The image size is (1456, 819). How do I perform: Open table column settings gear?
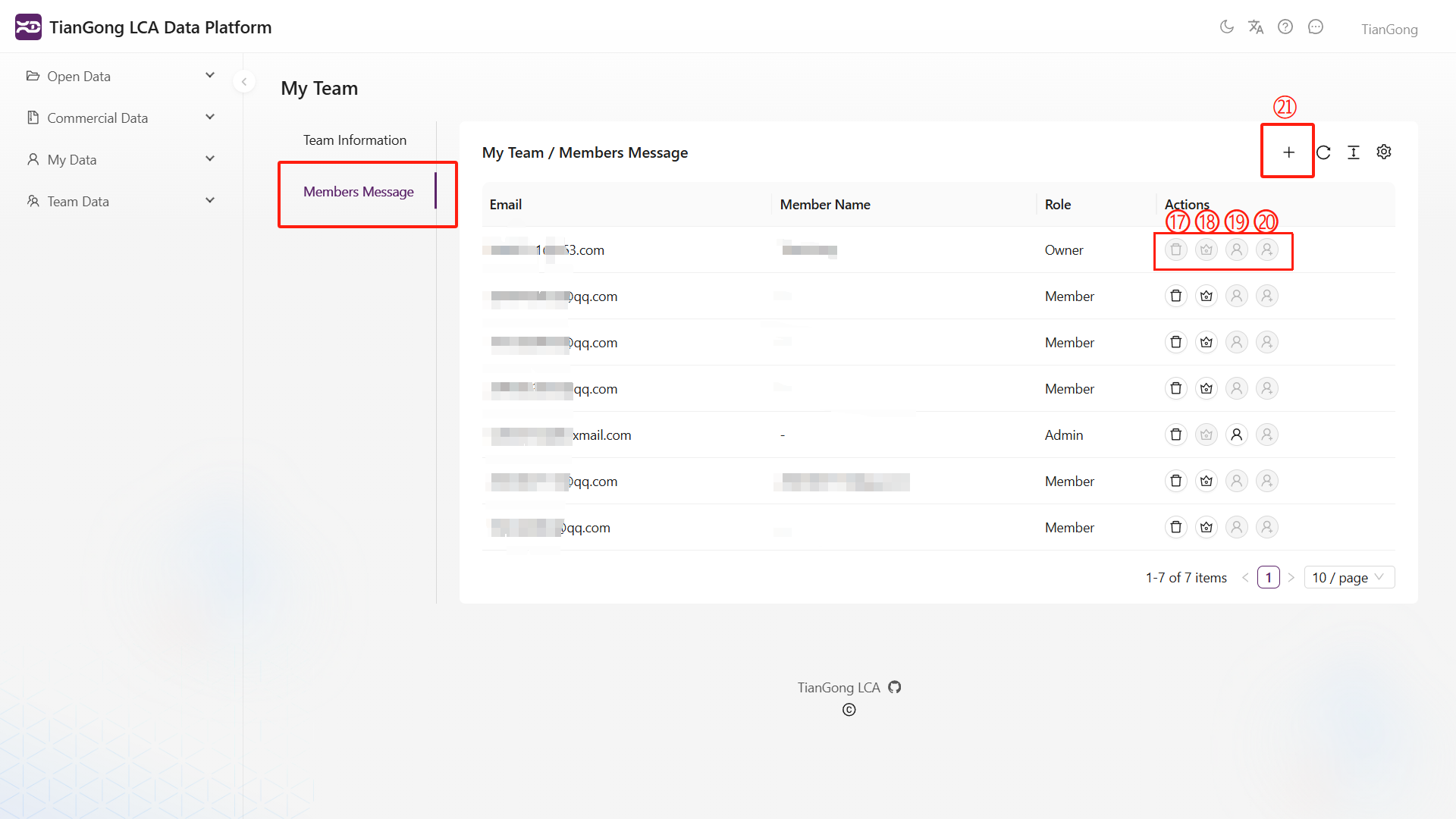pos(1384,152)
